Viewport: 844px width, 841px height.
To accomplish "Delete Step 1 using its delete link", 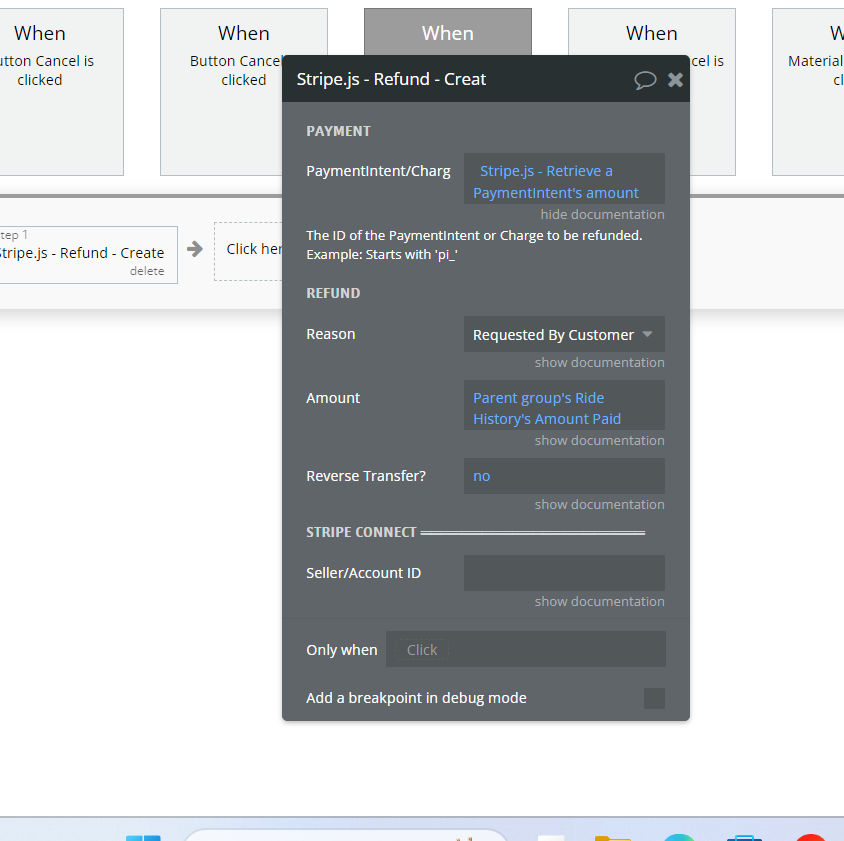I will 147,270.
